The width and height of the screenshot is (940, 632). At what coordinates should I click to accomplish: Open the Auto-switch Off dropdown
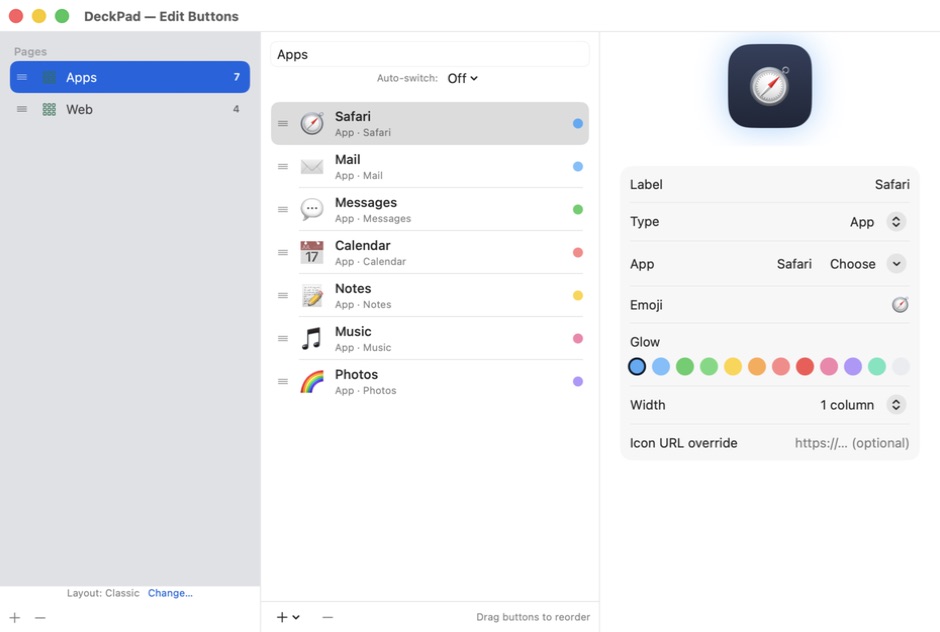[462, 79]
